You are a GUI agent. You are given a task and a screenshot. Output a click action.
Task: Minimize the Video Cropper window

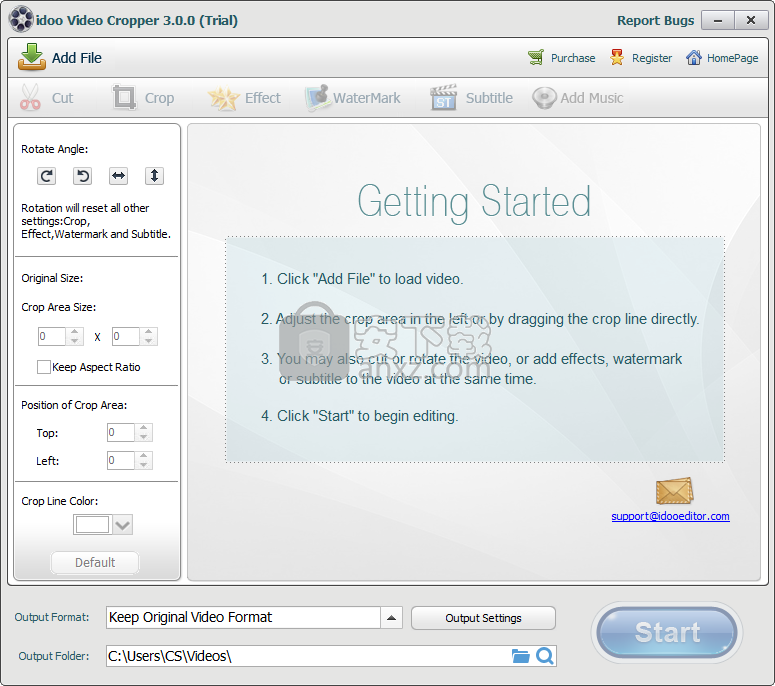(x=718, y=20)
